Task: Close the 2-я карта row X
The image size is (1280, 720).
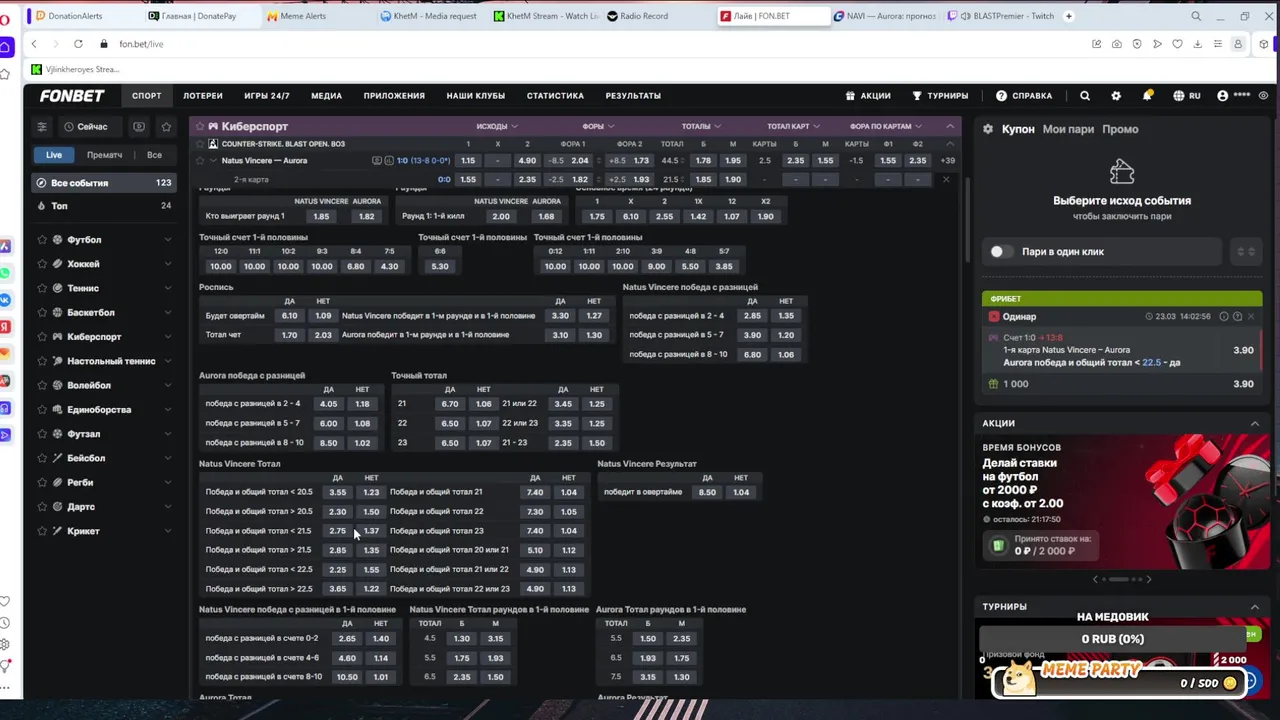Action: pyautogui.click(x=946, y=180)
